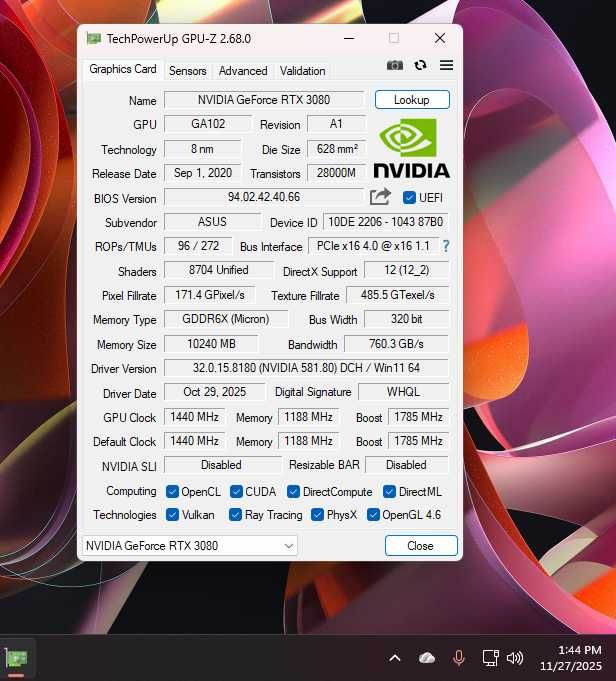Click the Driver Date field Oct 29, 2025
Image resolution: width=616 pixels, height=681 pixels.
(x=215, y=392)
